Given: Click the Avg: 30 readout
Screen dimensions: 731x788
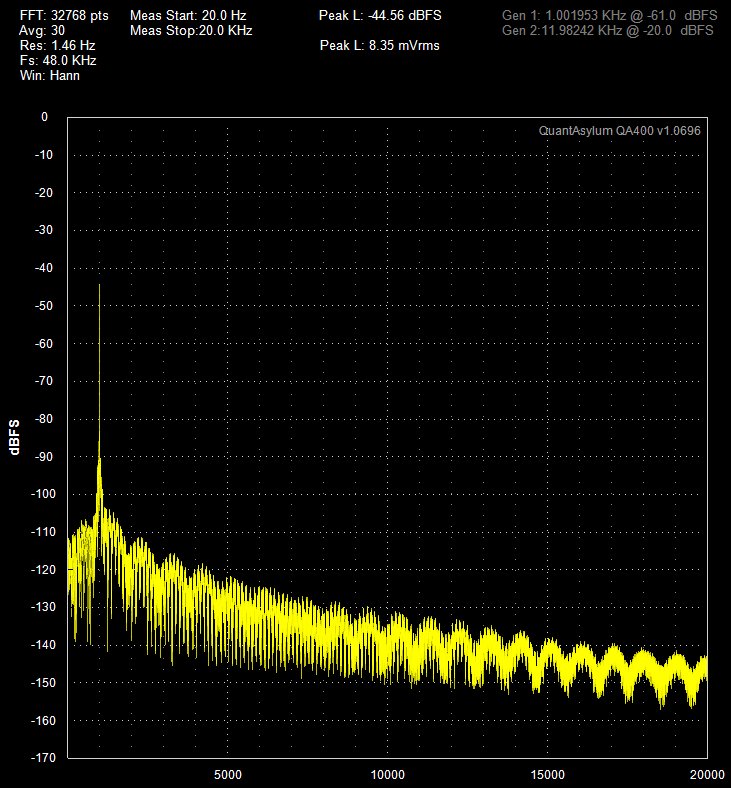Looking at the screenshot, I should pos(42,31).
